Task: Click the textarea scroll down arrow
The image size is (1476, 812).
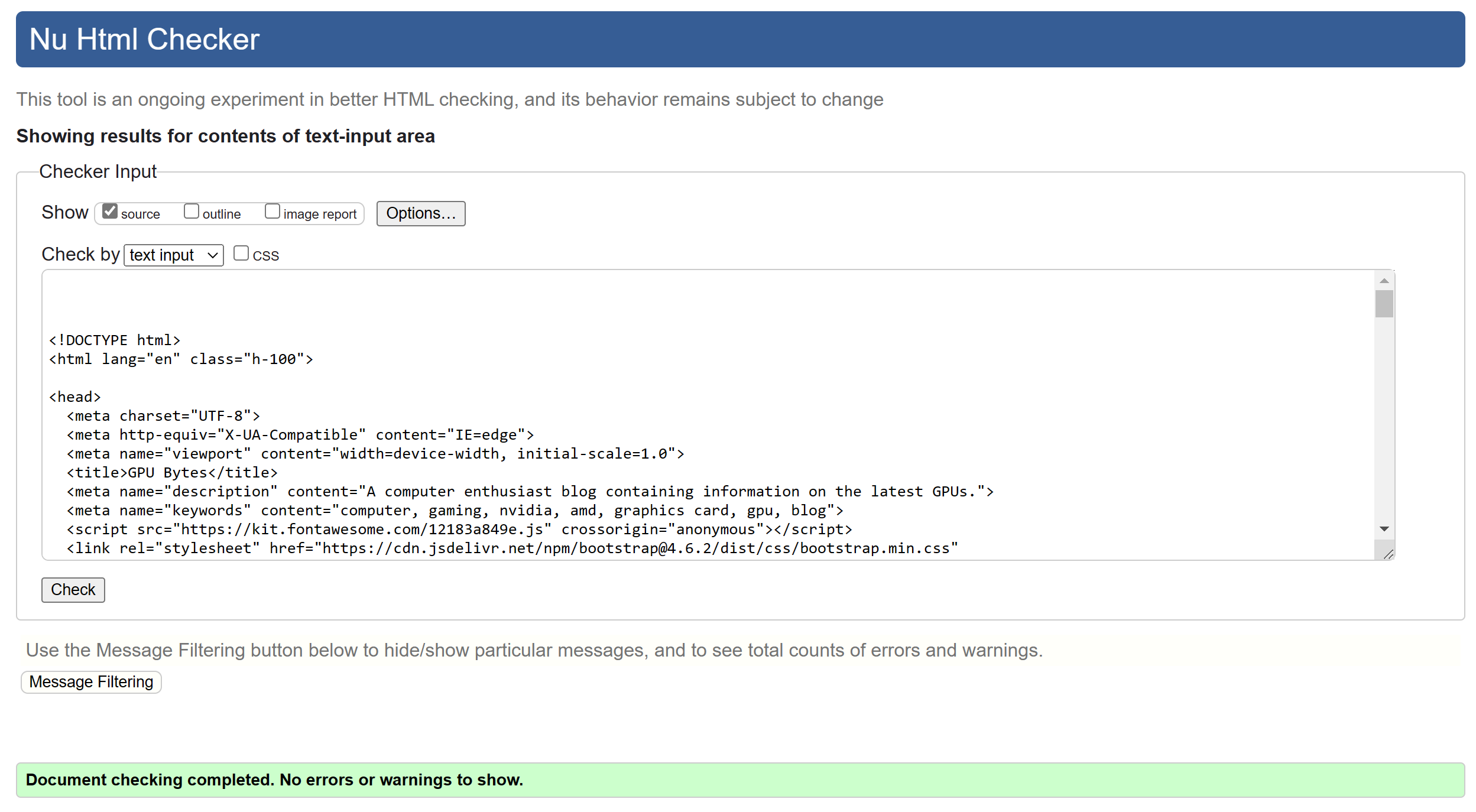Action: (x=1383, y=529)
